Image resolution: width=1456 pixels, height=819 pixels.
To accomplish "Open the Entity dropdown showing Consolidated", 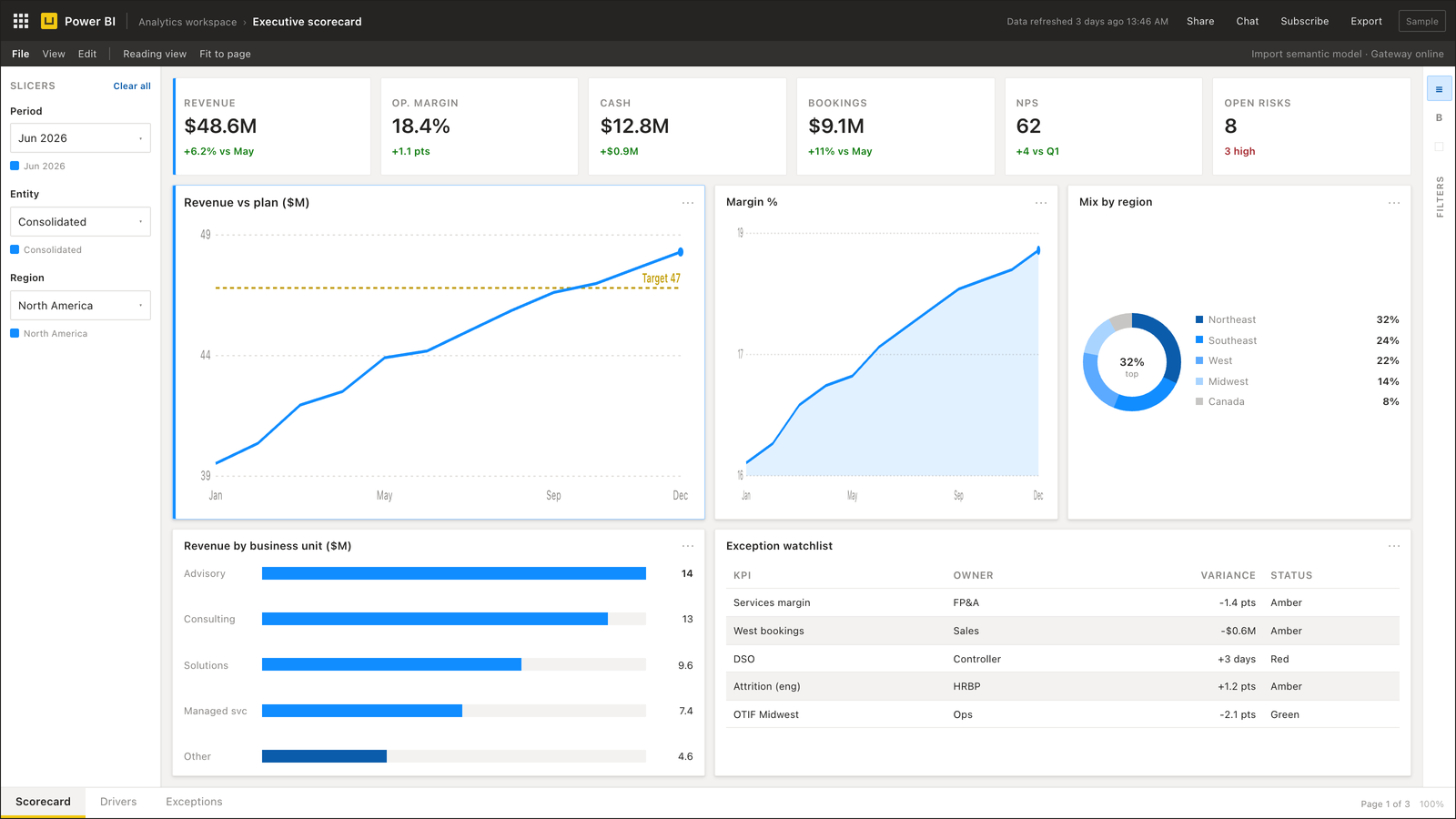I will point(80,222).
